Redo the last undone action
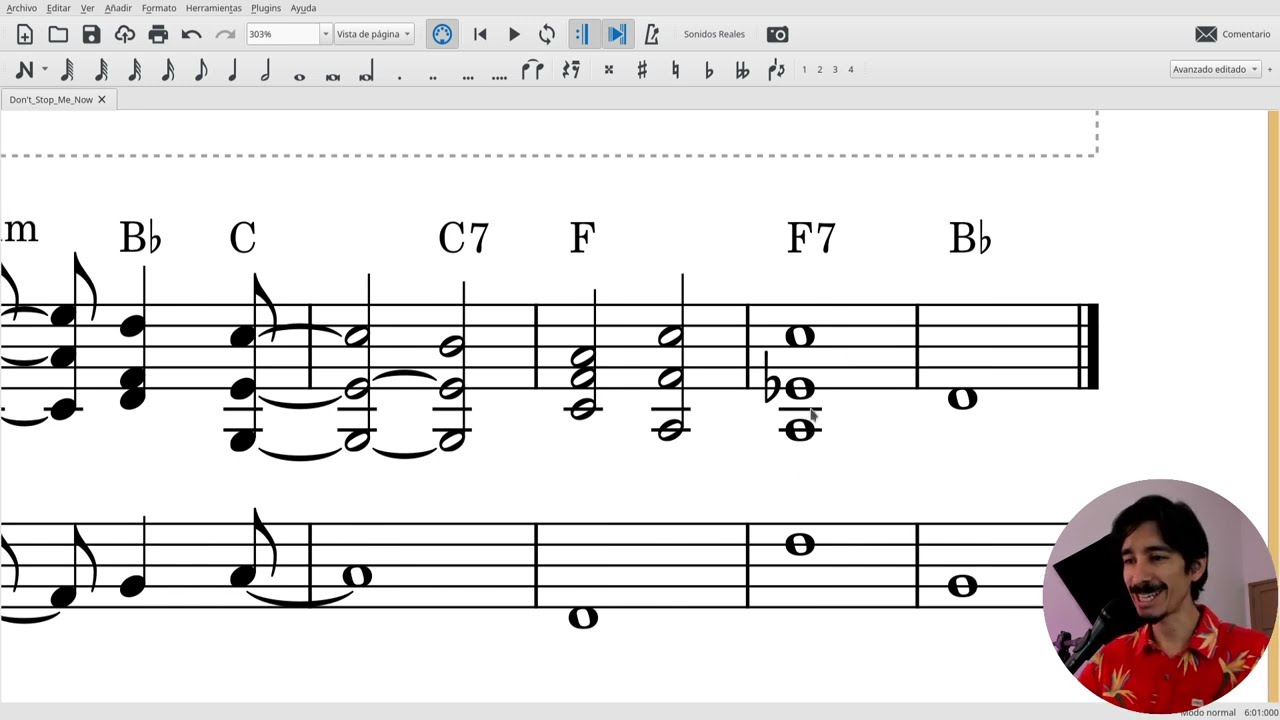This screenshot has height=720, width=1280. click(225, 34)
